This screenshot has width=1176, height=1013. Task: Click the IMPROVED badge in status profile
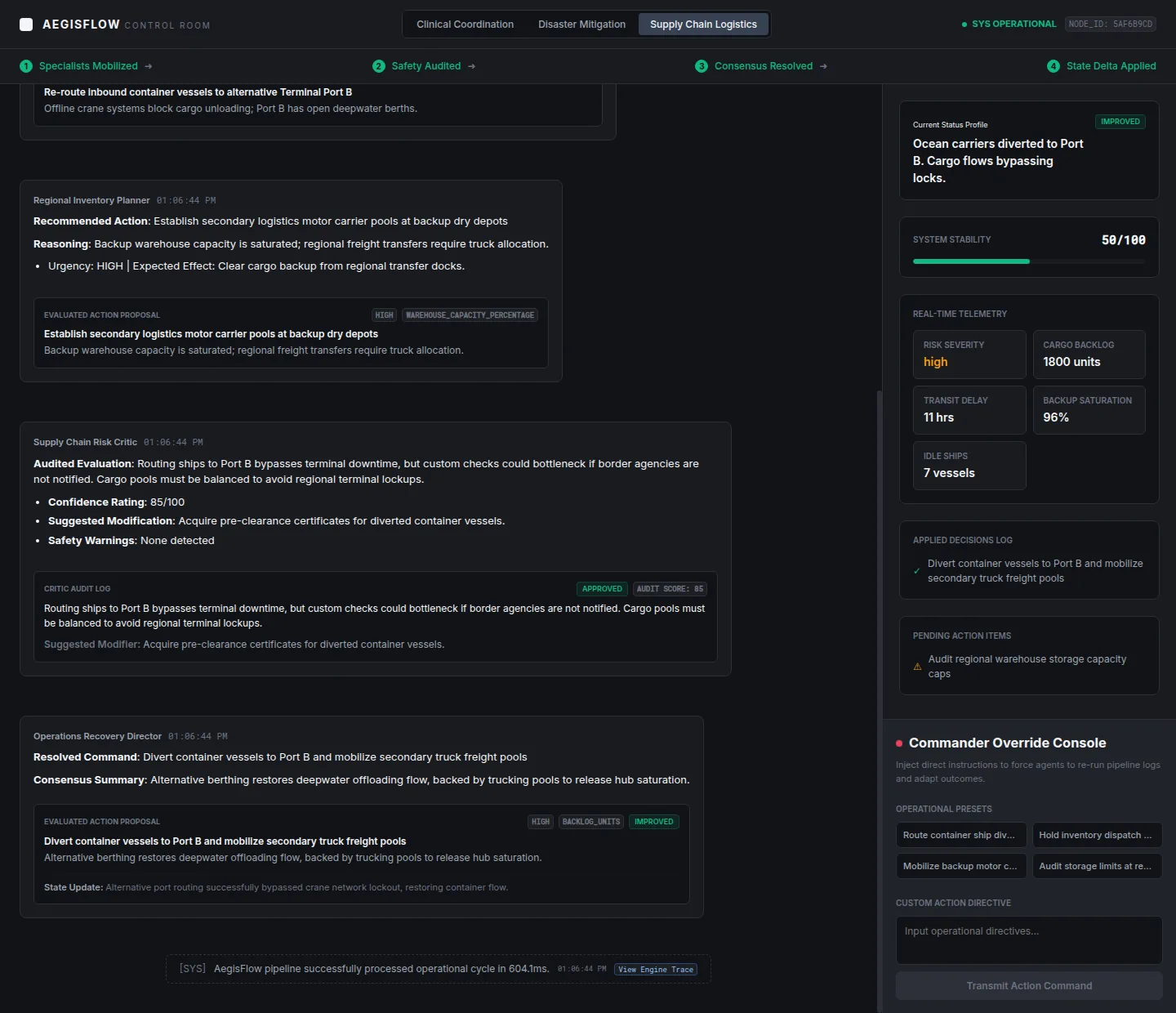pos(1120,122)
